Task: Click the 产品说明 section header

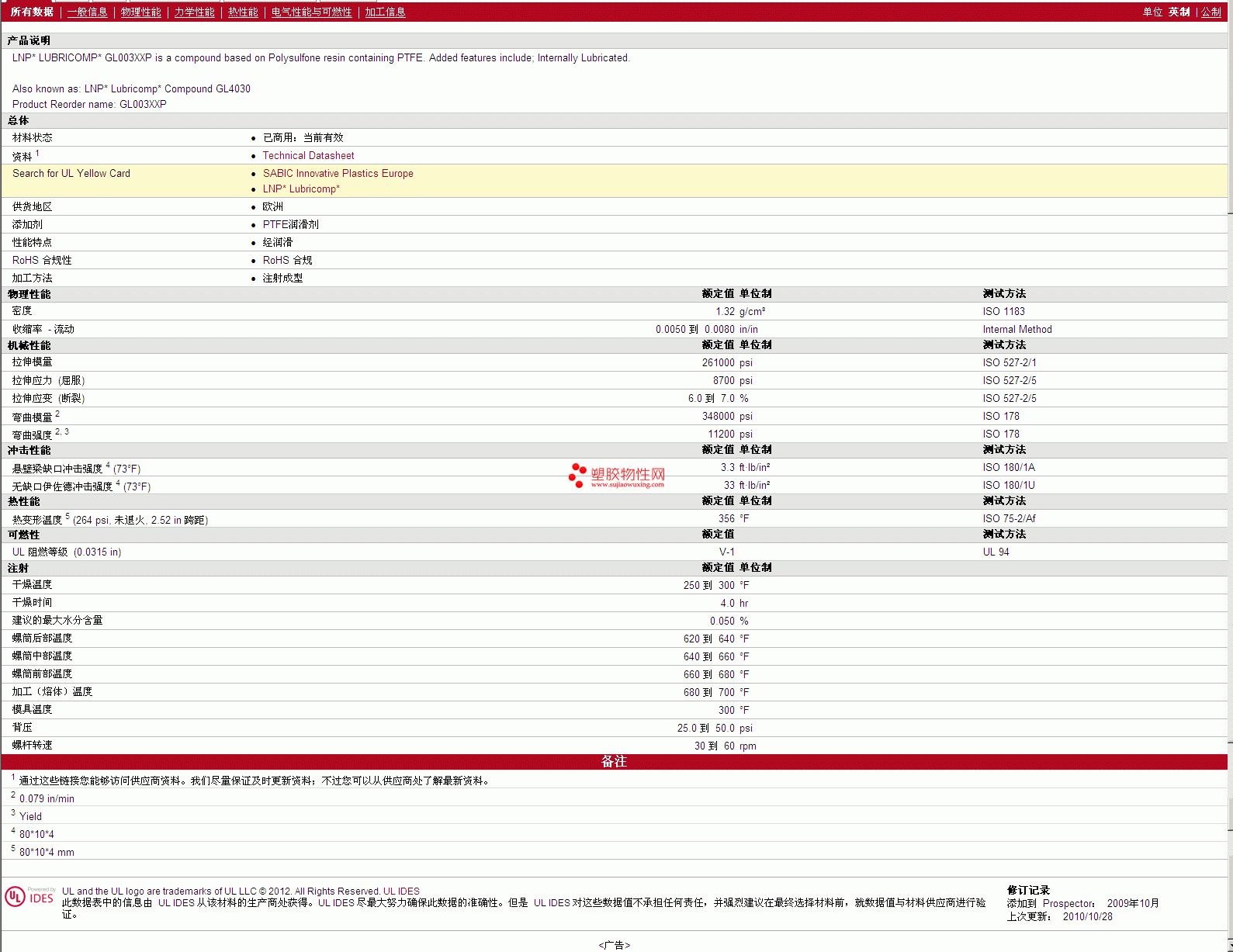Action: [29, 41]
